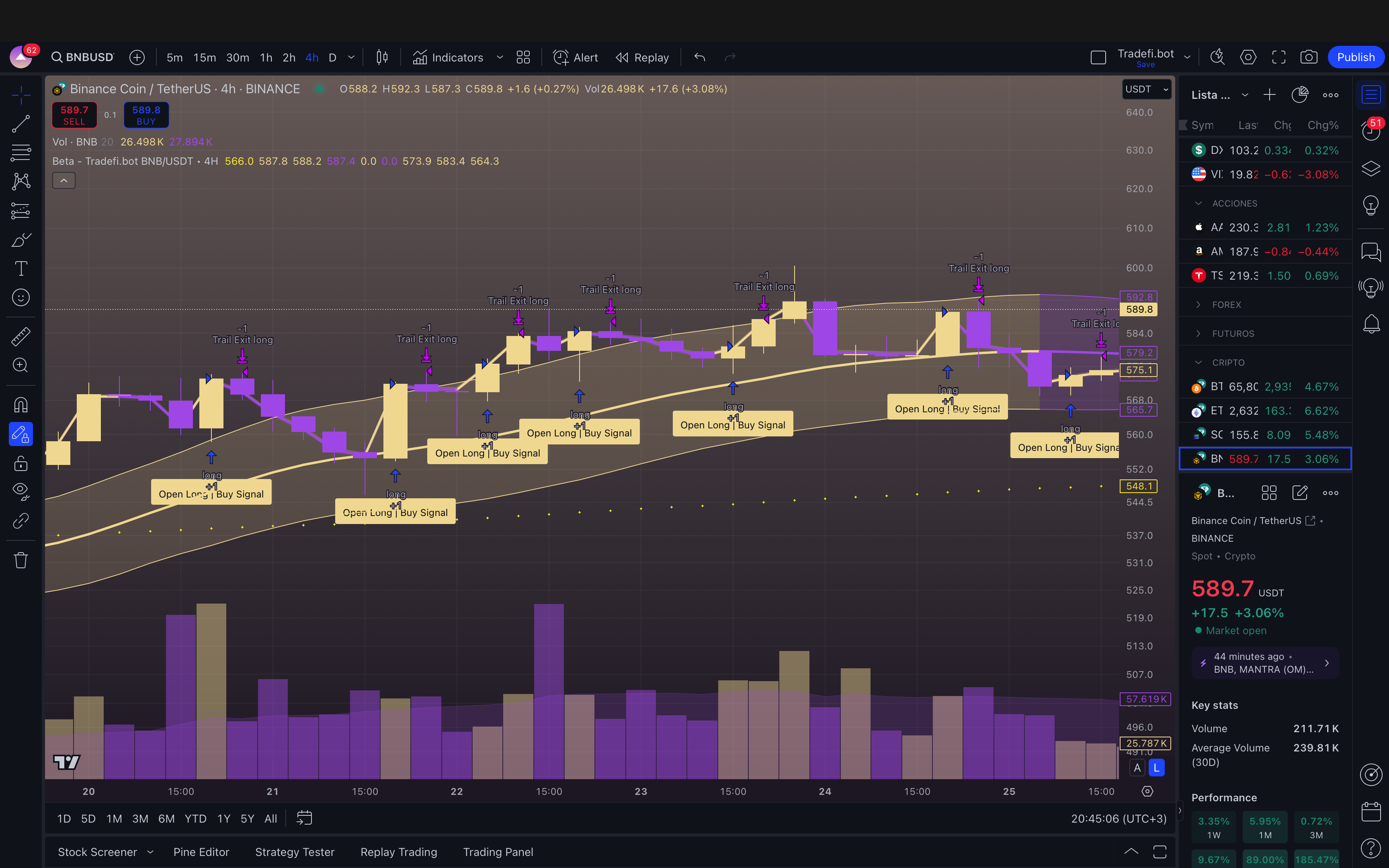Click the blue Publish button
The image size is (1389, 868).
(x=1355, y=57)
